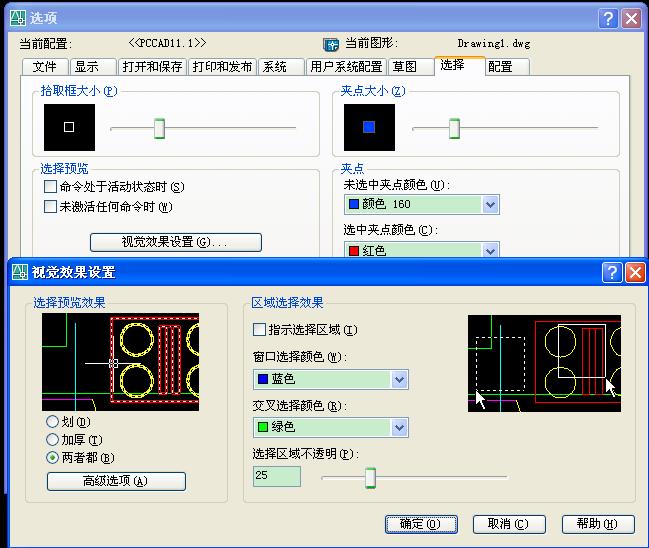Open the 打印和发布 tab
The width and height of the screenshot is (649, 548).
click(222, 67)
